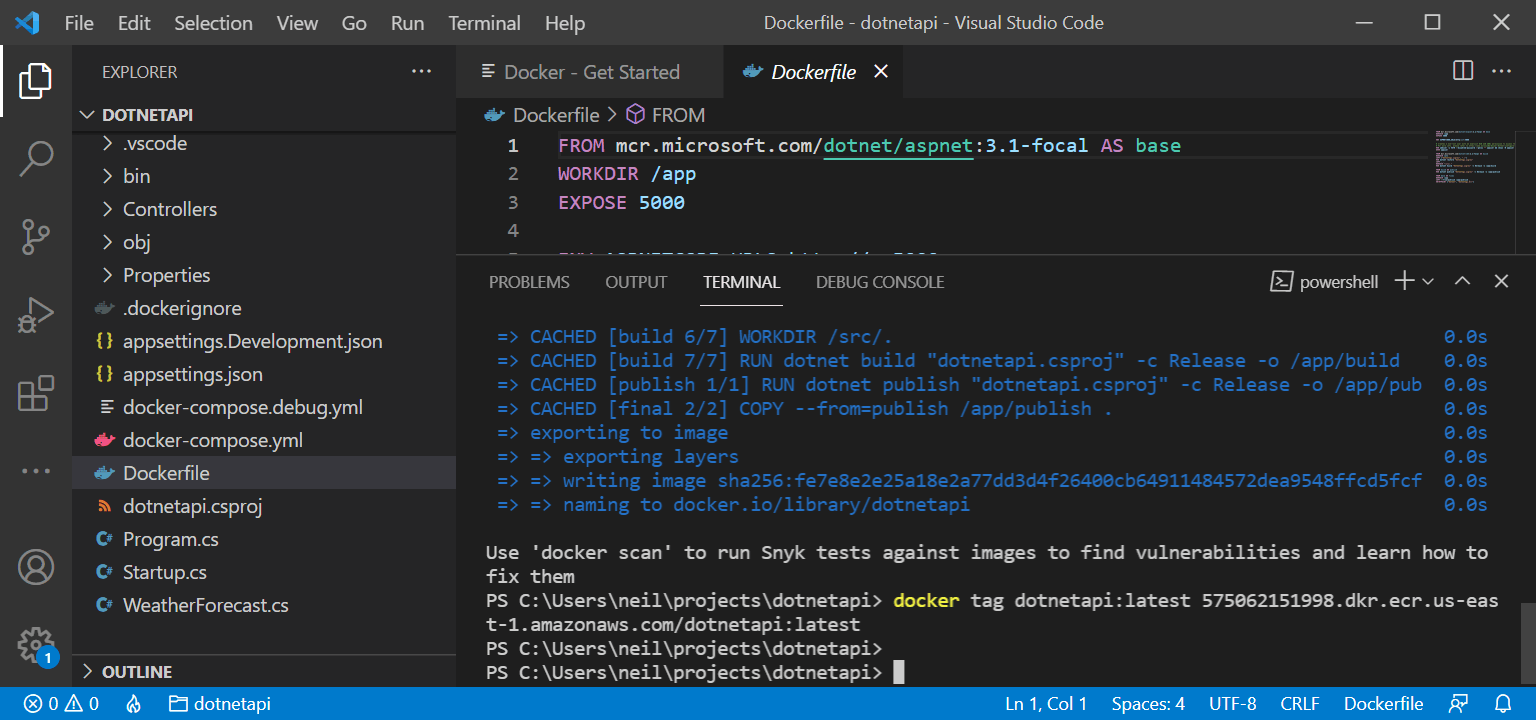Expand the OUTLINE section

point(137,672)
